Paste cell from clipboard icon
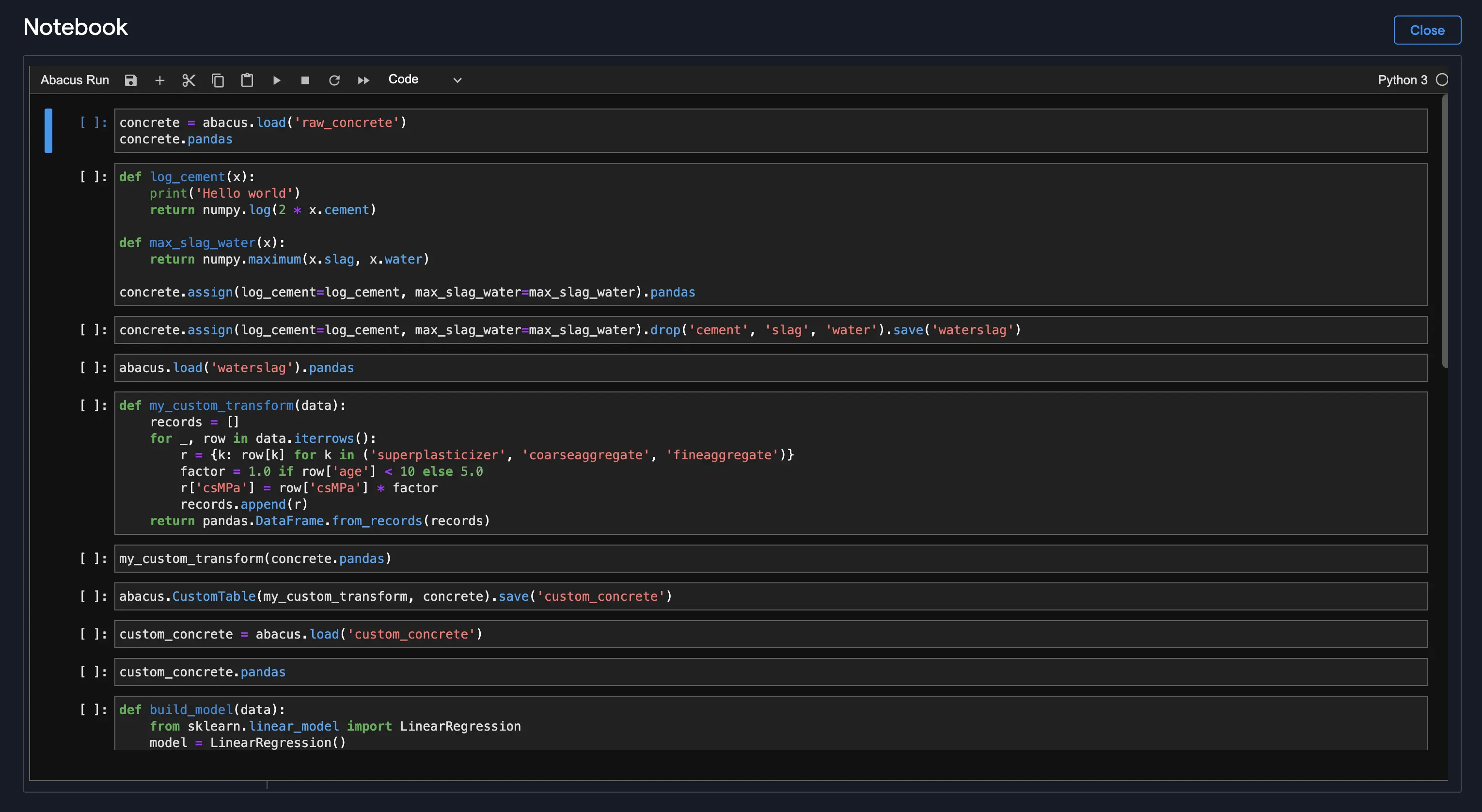This screenshot has width=1482, height=812. point(247,80)
